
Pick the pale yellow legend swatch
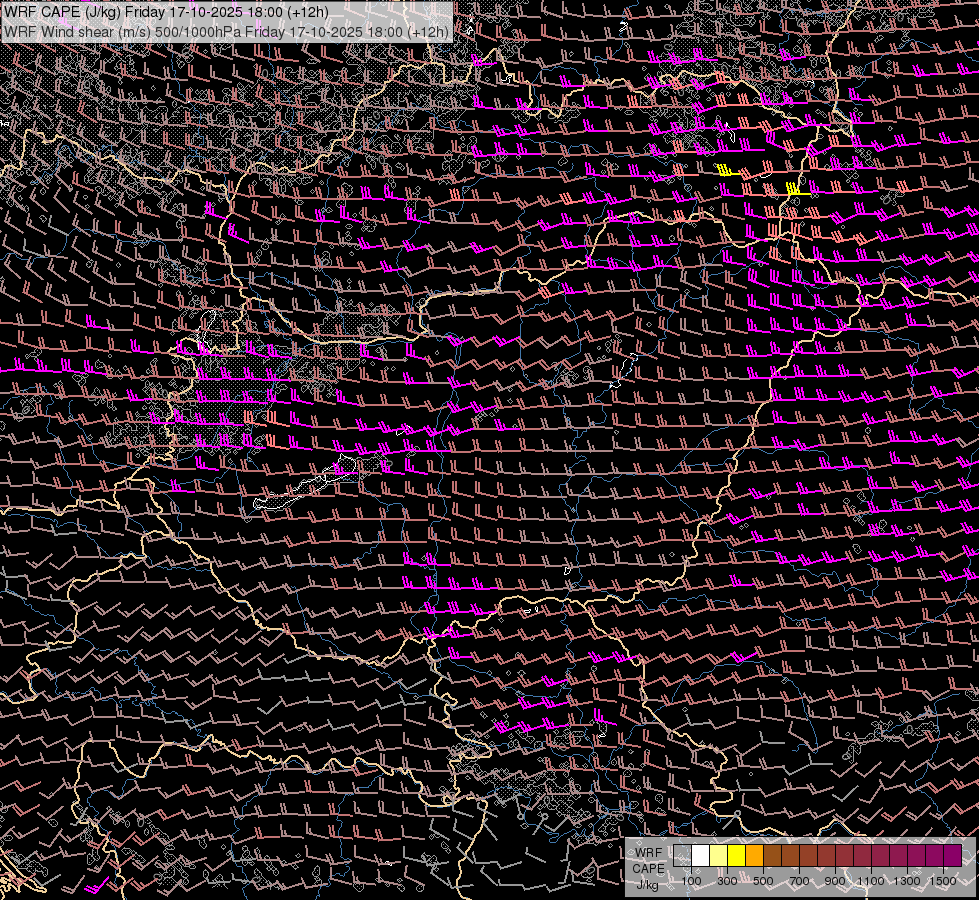(718, 855)
